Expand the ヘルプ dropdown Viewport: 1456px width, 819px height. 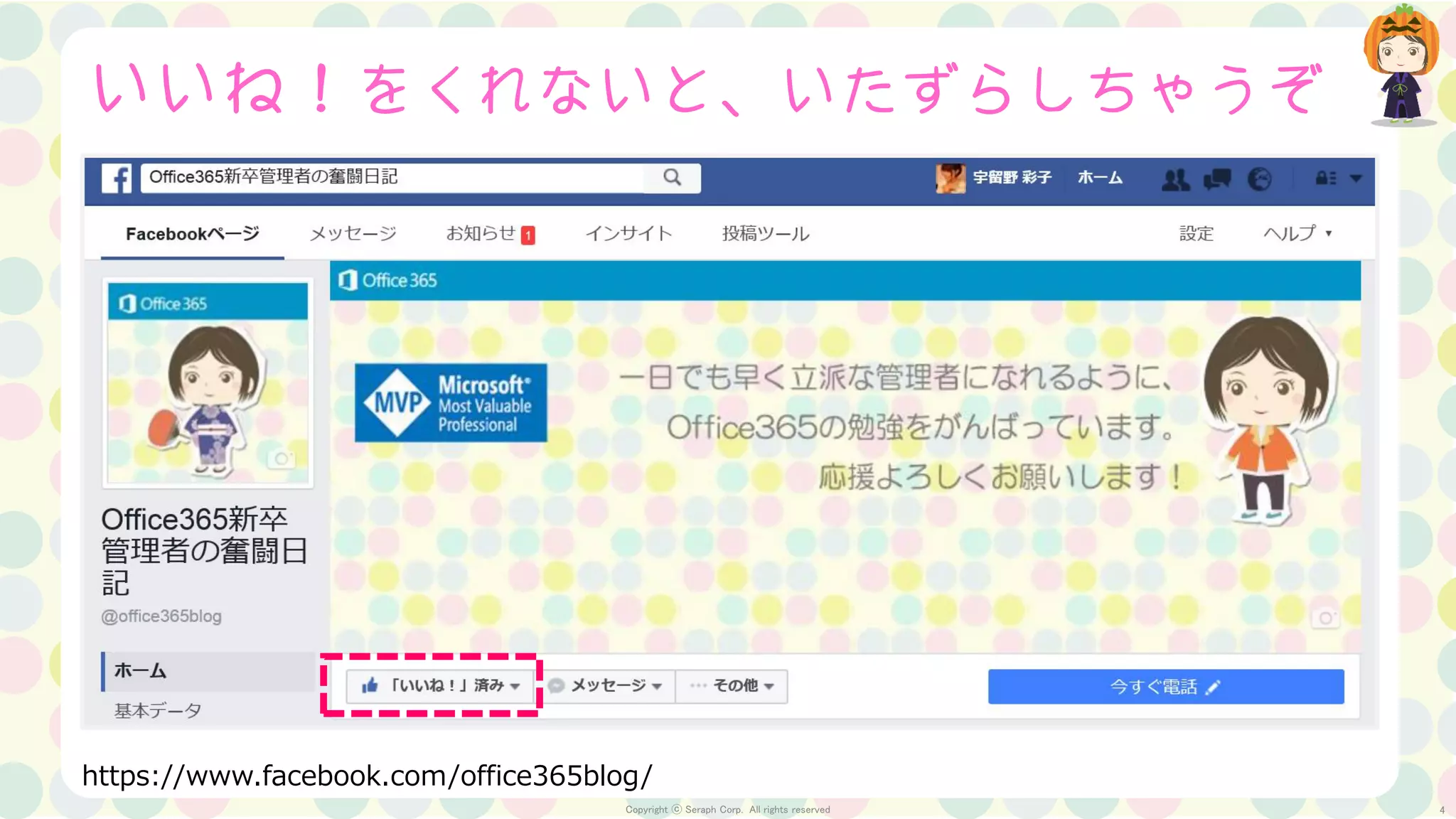[x=1297, y=234]
